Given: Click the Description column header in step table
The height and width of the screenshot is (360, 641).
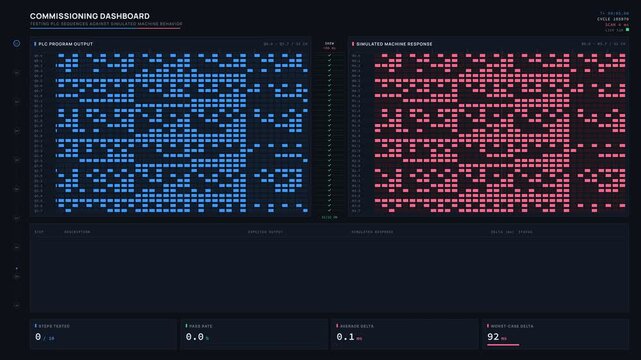Looking at the screenshot, I should click(77, 232).
